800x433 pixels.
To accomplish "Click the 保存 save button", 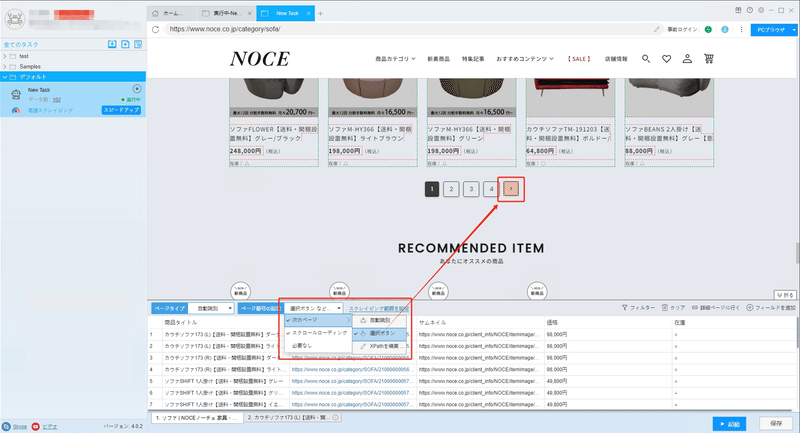I will pyautogui.click(x=776, y=423).
